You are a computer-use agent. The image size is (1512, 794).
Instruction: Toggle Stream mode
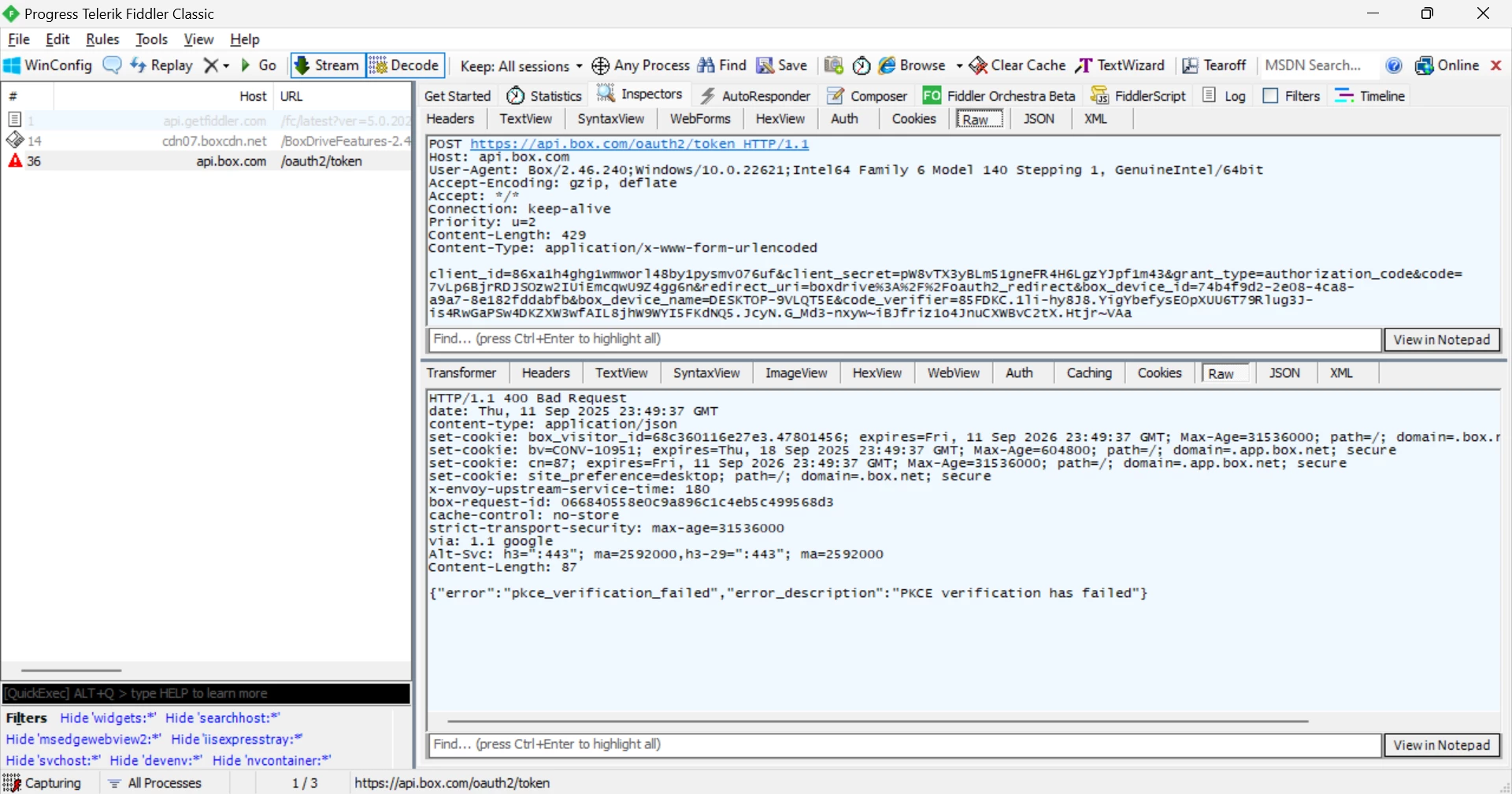pyautogui.click(x=328, y=65)
